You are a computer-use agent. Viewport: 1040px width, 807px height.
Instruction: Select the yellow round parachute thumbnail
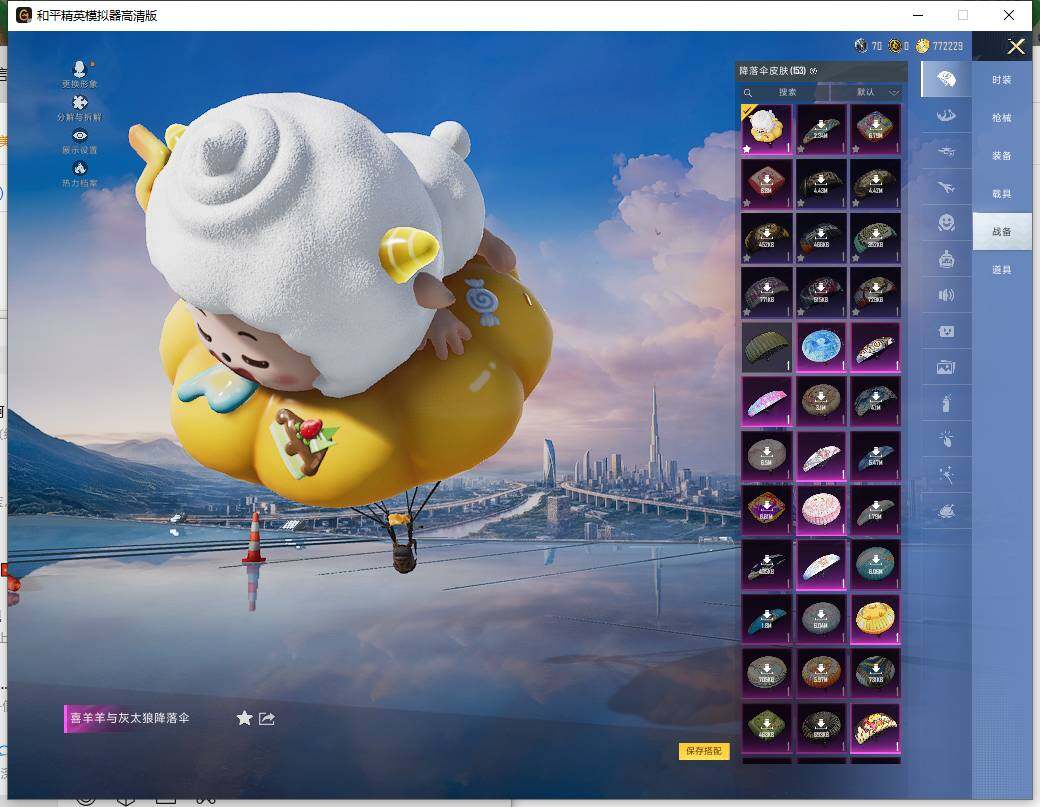click(876, 619)
